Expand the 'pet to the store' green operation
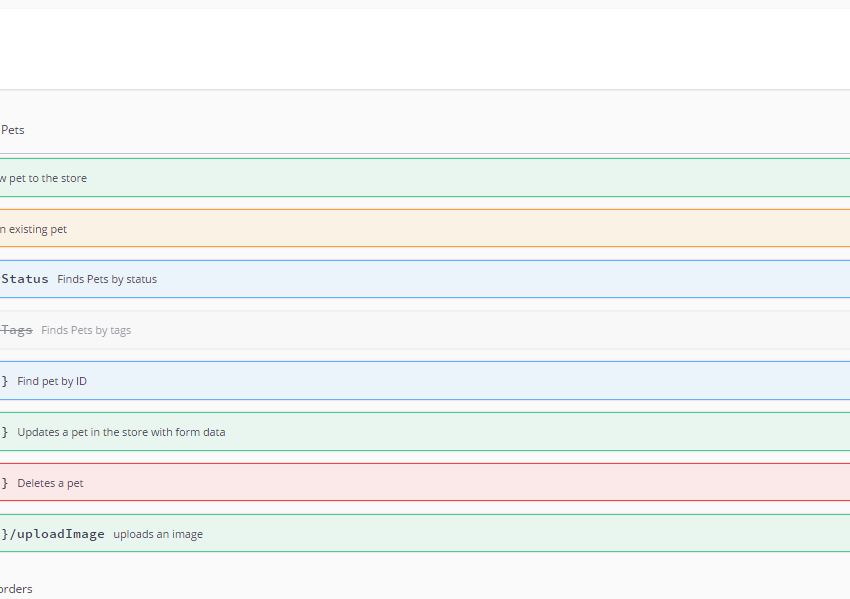 (x=43, y=178)
